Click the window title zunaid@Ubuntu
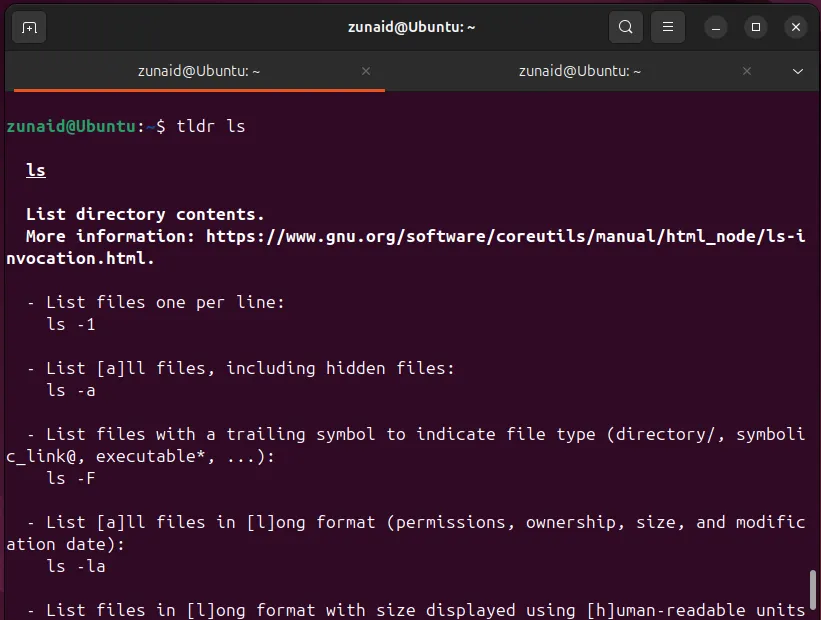821x620 pixels. tap(411, 27)
